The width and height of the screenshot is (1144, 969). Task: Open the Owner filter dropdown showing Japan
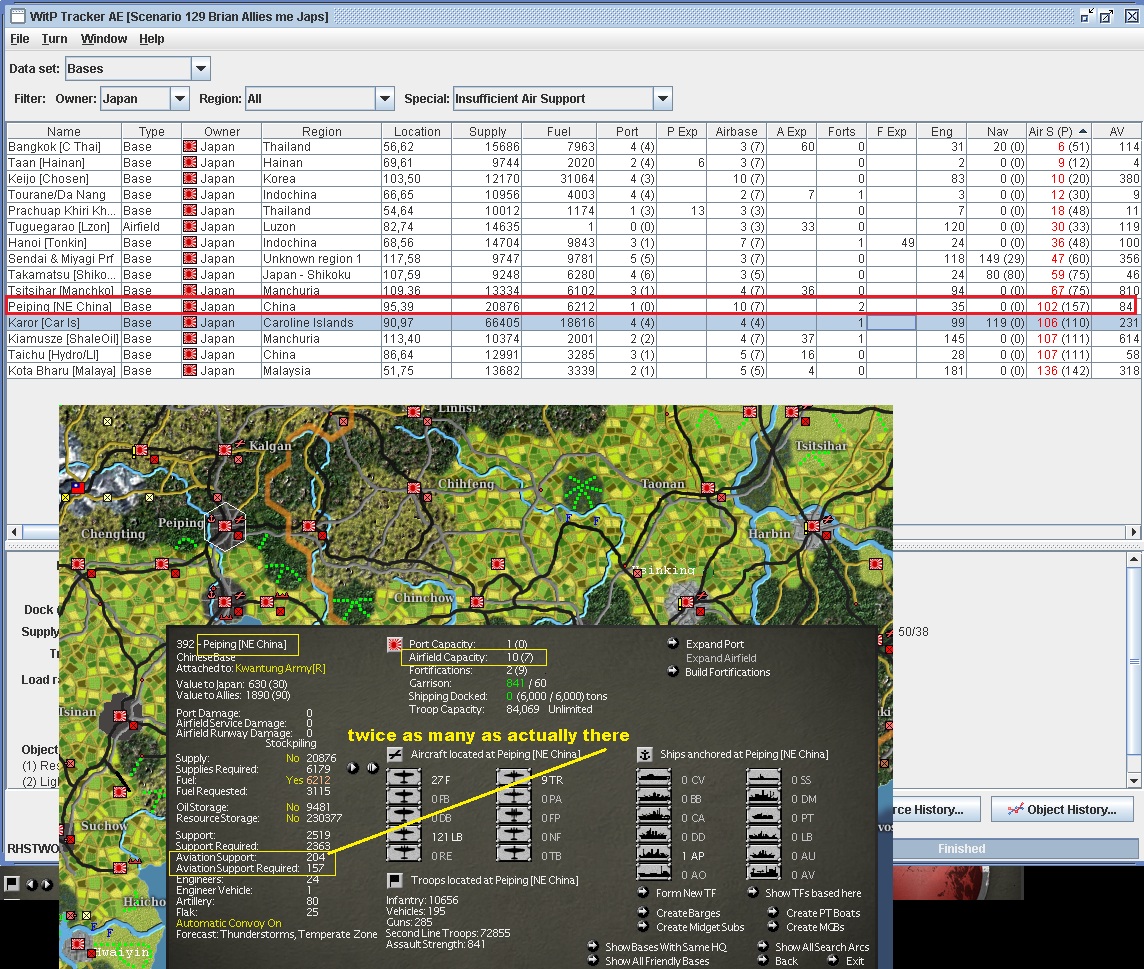pyautogui.click(x=179, y=99)
